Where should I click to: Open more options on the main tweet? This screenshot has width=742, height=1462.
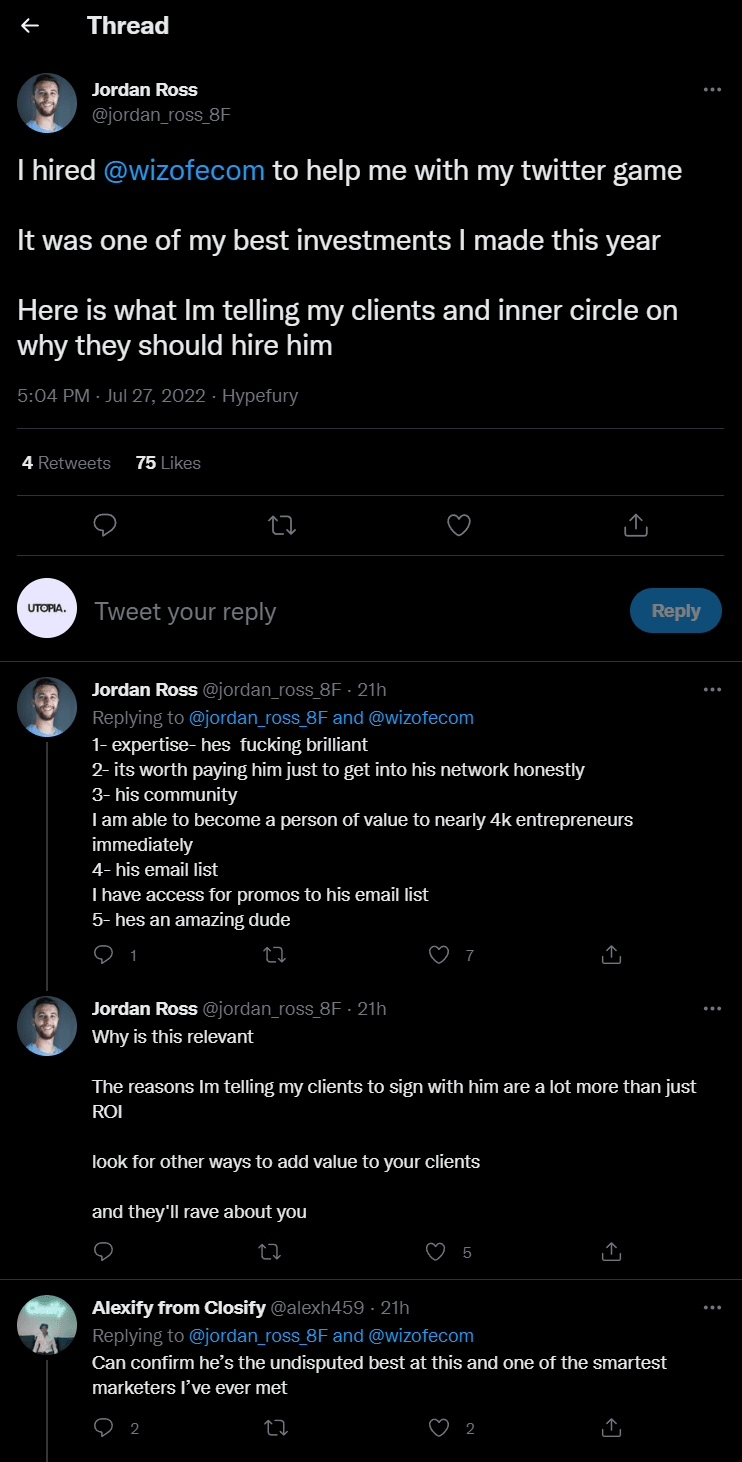tap(712, 89)
